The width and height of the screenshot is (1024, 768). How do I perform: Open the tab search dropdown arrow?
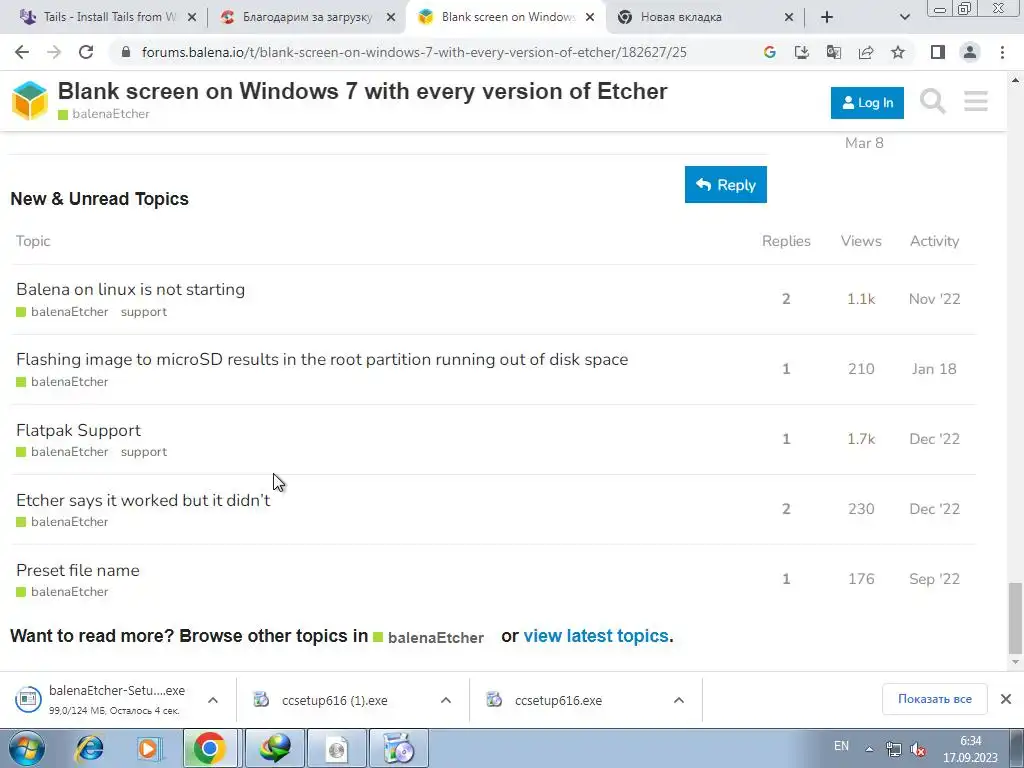coord(904,17)
